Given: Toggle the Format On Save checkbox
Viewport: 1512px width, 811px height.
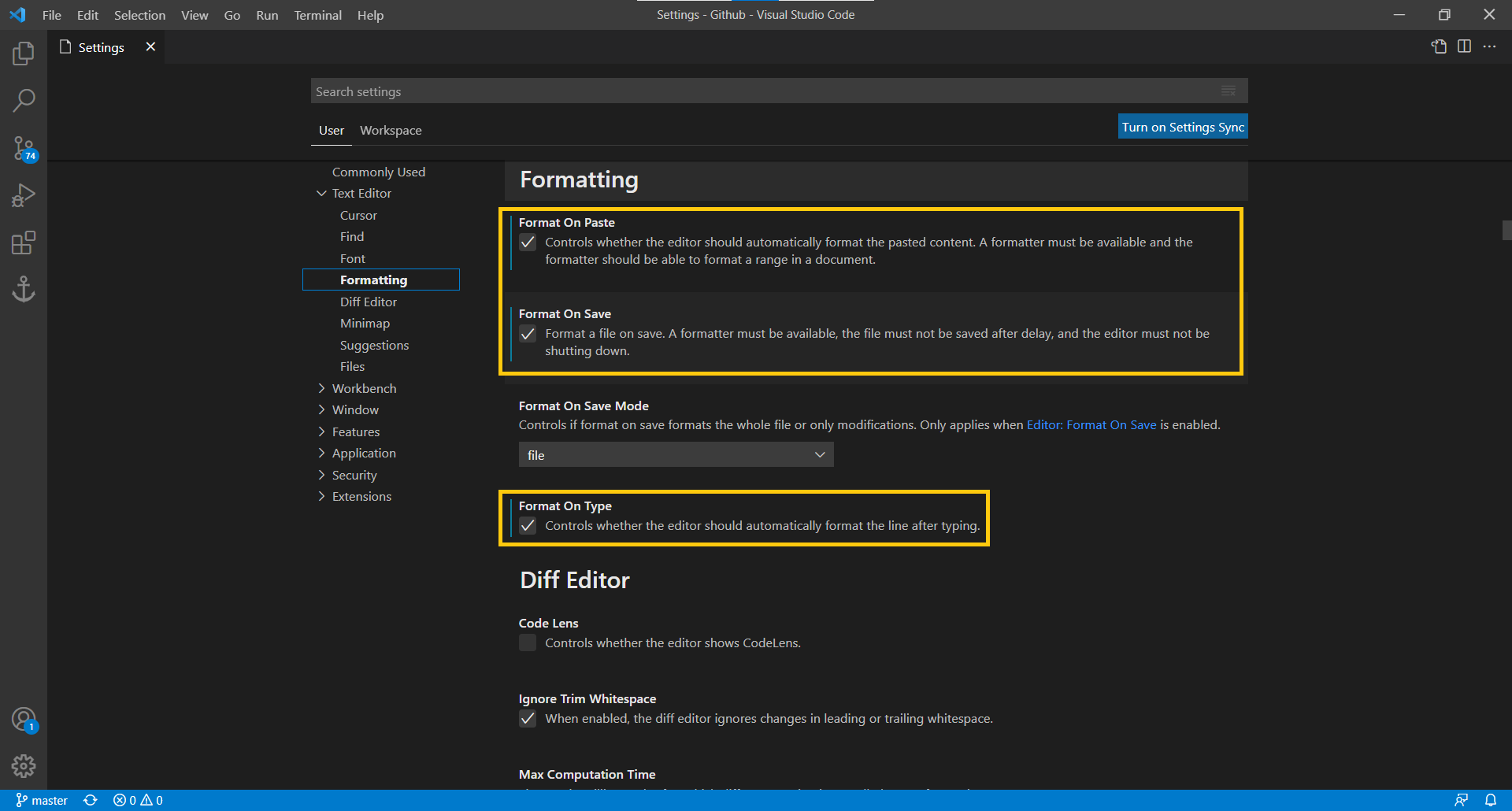Looking at the screenshot, I should [x=528, y=334].
